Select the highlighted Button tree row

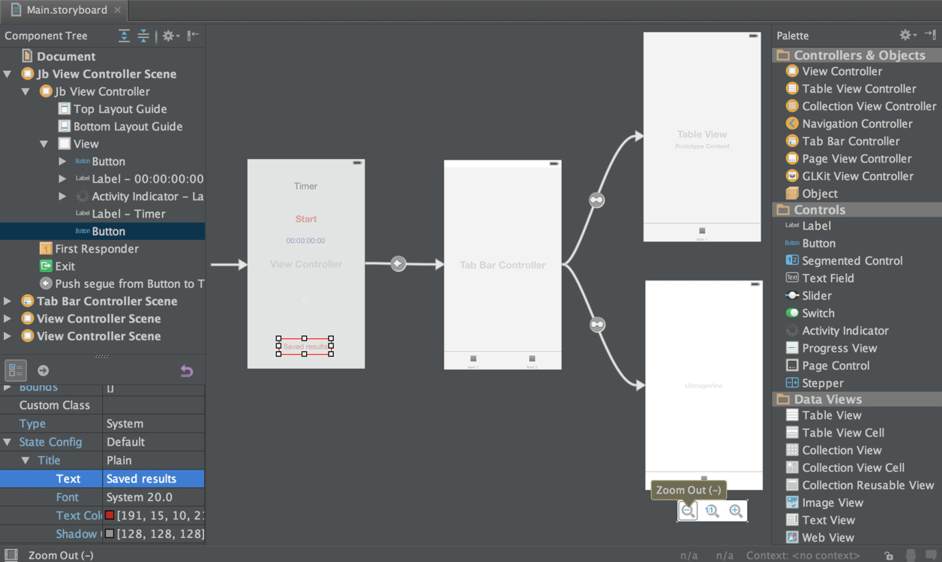click(x=102, y=231)
